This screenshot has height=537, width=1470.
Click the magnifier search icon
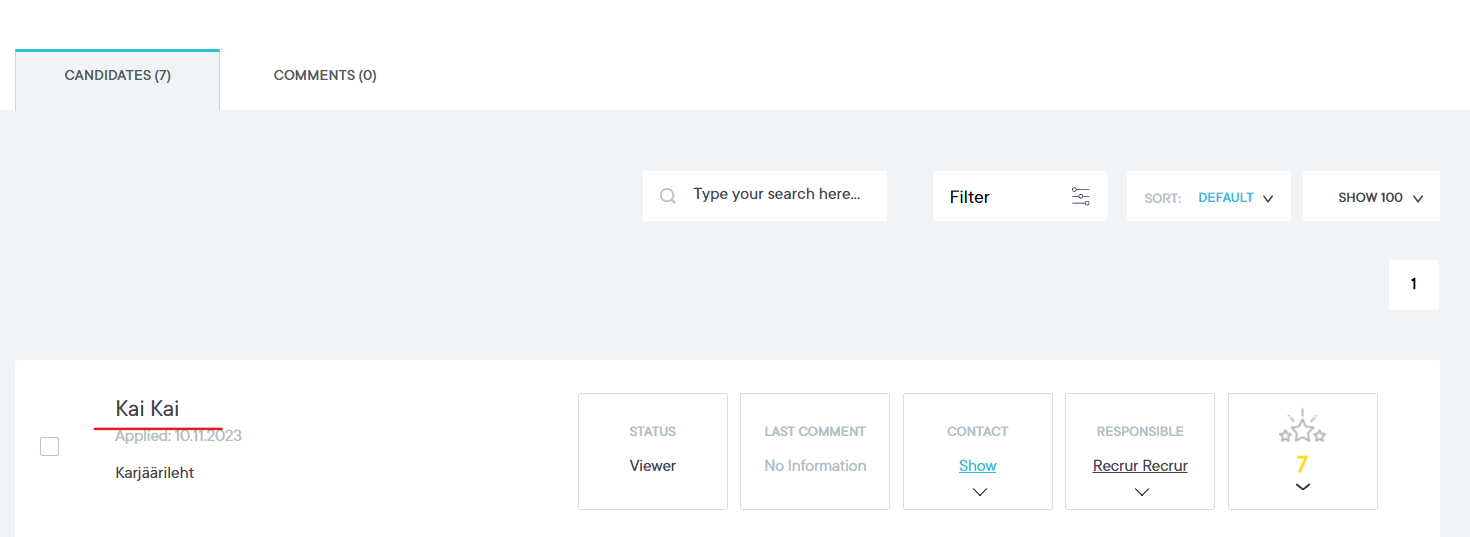coord(668,196)
